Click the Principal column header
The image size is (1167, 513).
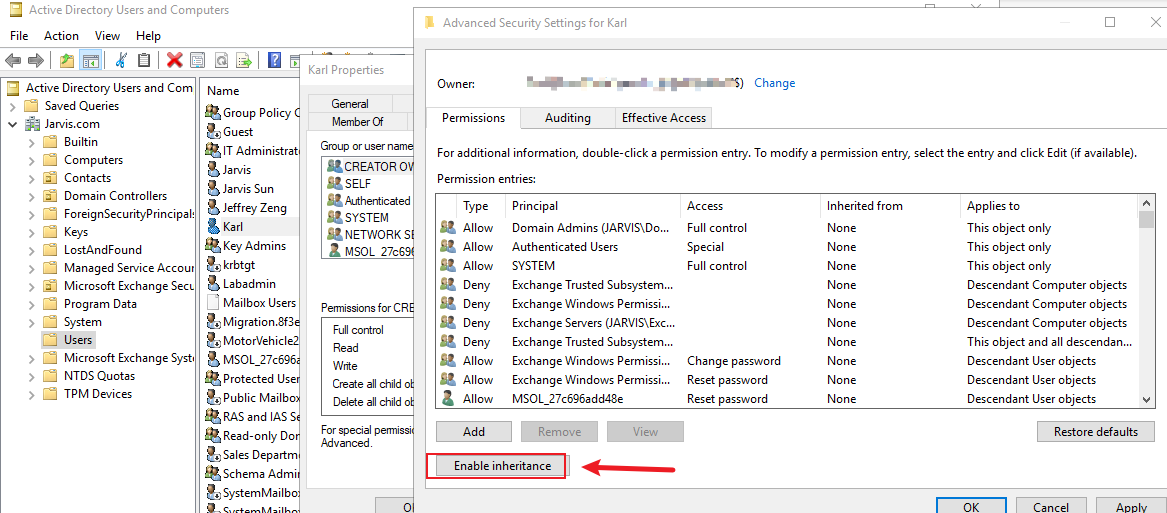pos(592,205)
